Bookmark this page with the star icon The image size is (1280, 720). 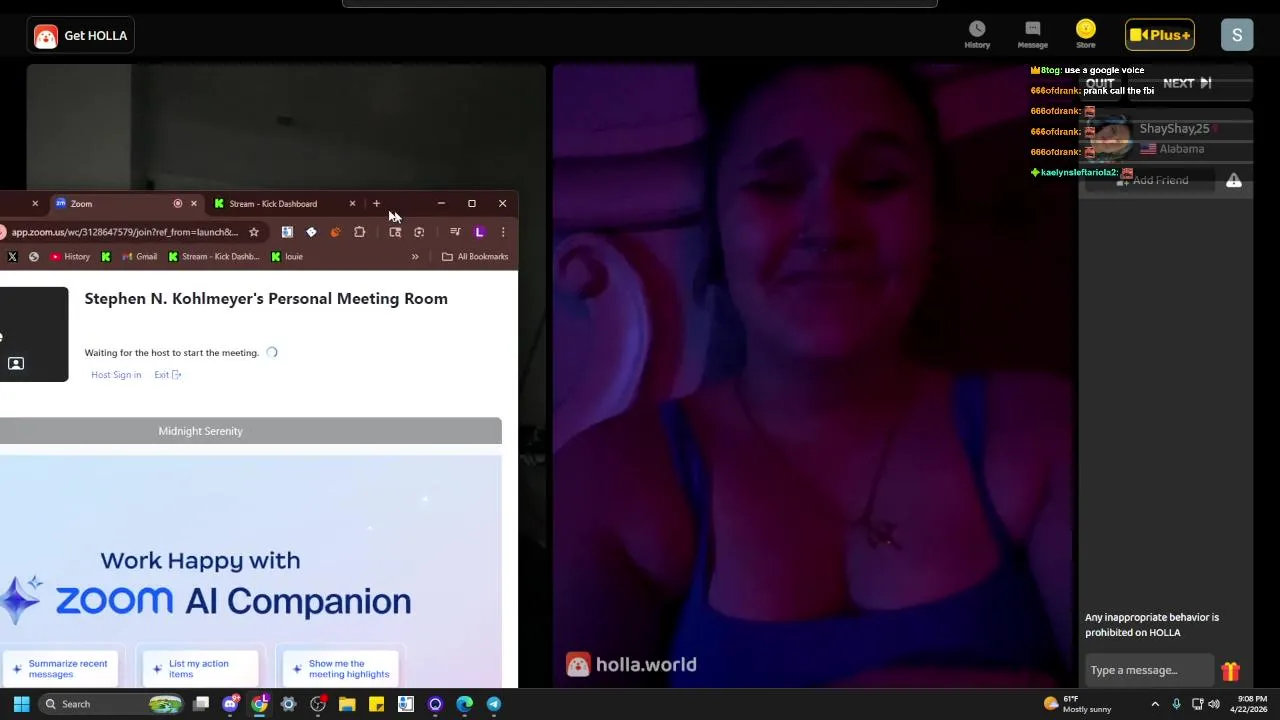tap(254, 232)
